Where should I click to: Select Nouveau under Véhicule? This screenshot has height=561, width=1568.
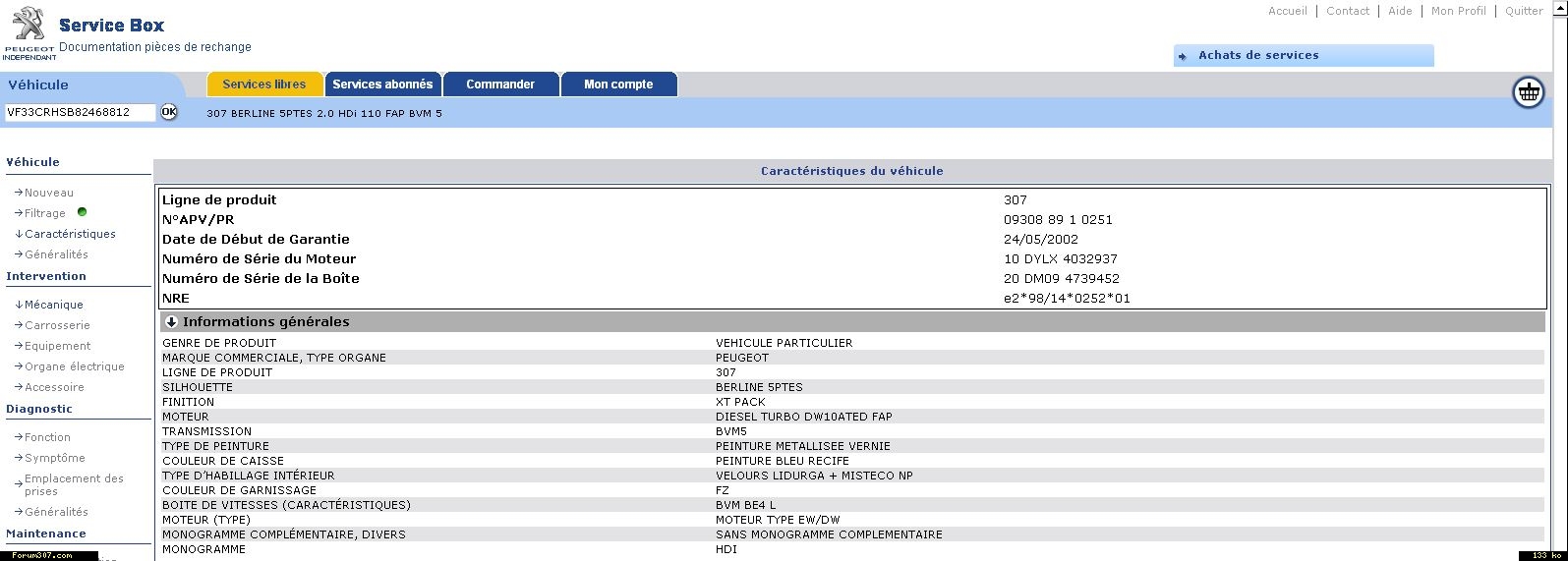click(x=48, y=193)
